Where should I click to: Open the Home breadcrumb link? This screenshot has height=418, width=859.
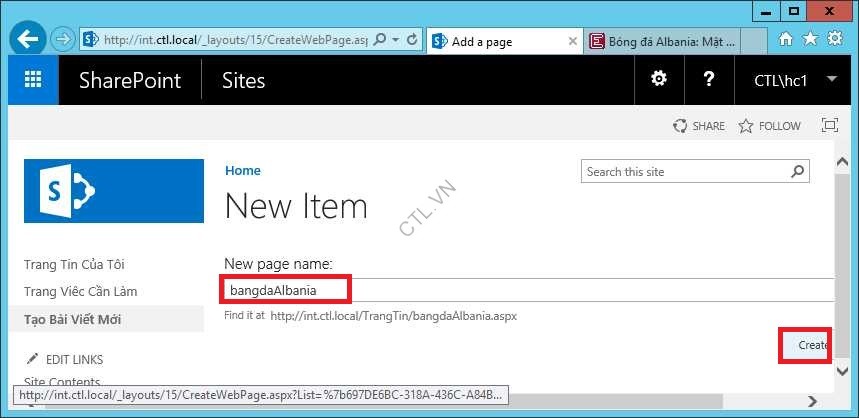(x=243, y=171)
